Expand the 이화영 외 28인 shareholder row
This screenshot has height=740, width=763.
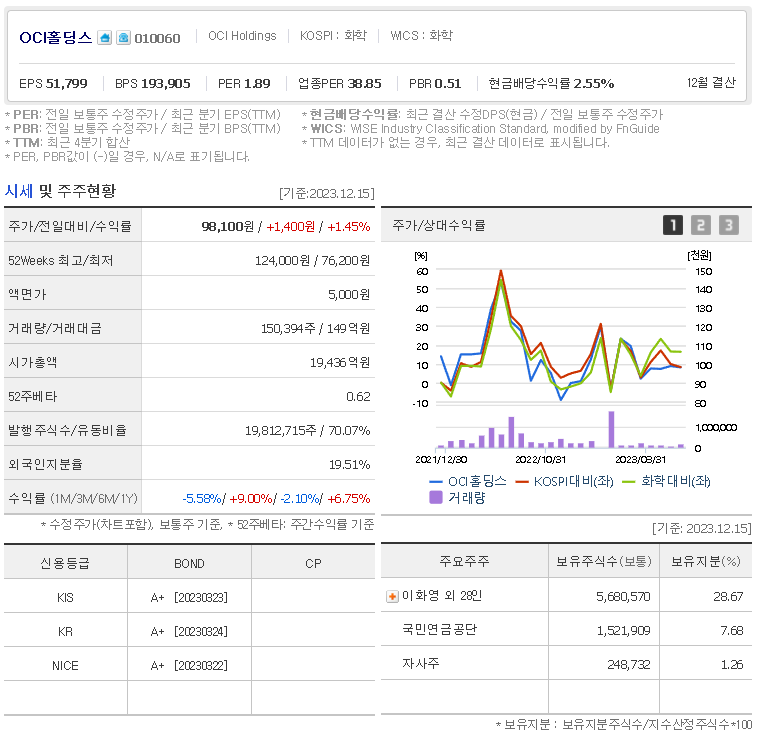click(392, 596)
